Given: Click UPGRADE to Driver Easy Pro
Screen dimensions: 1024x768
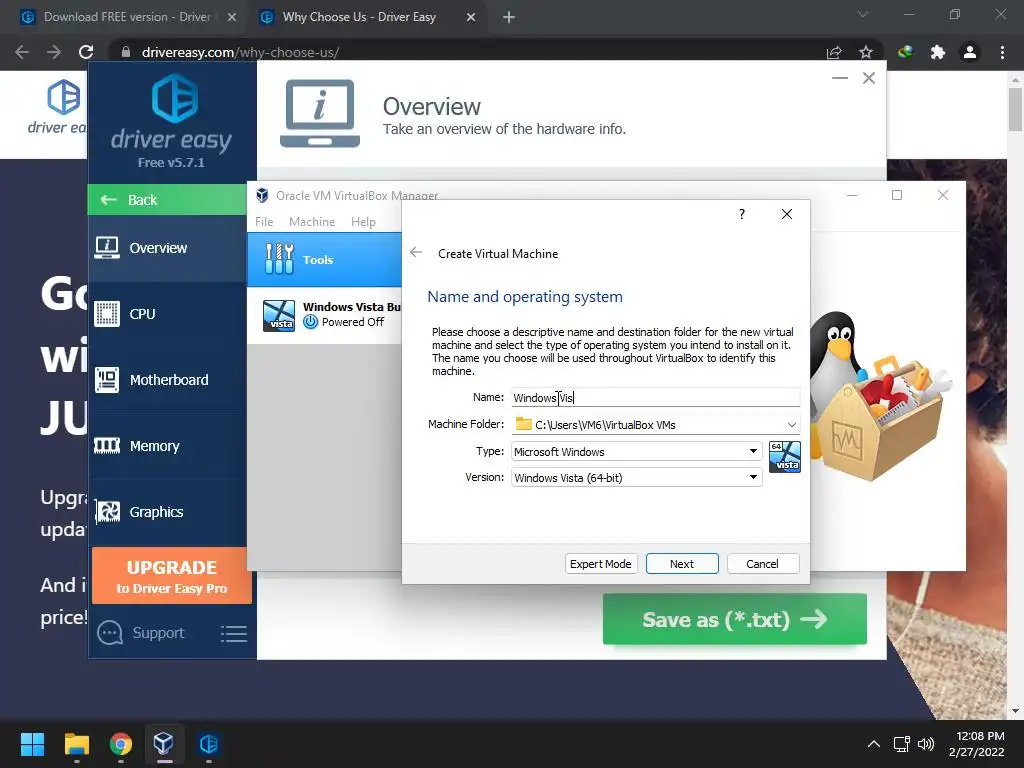Looking at the screenshot, I should [x=172, y=576].
